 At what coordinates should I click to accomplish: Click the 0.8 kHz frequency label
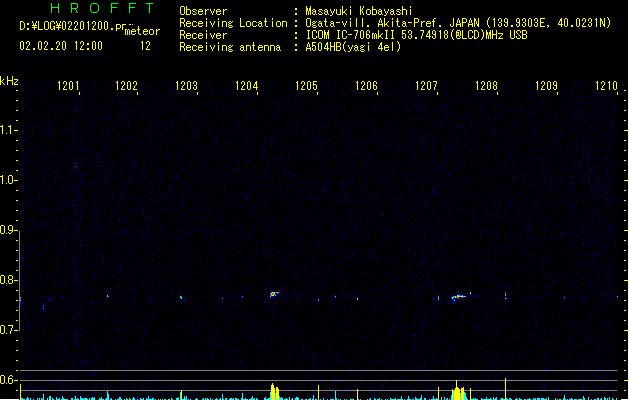[7, 280]
